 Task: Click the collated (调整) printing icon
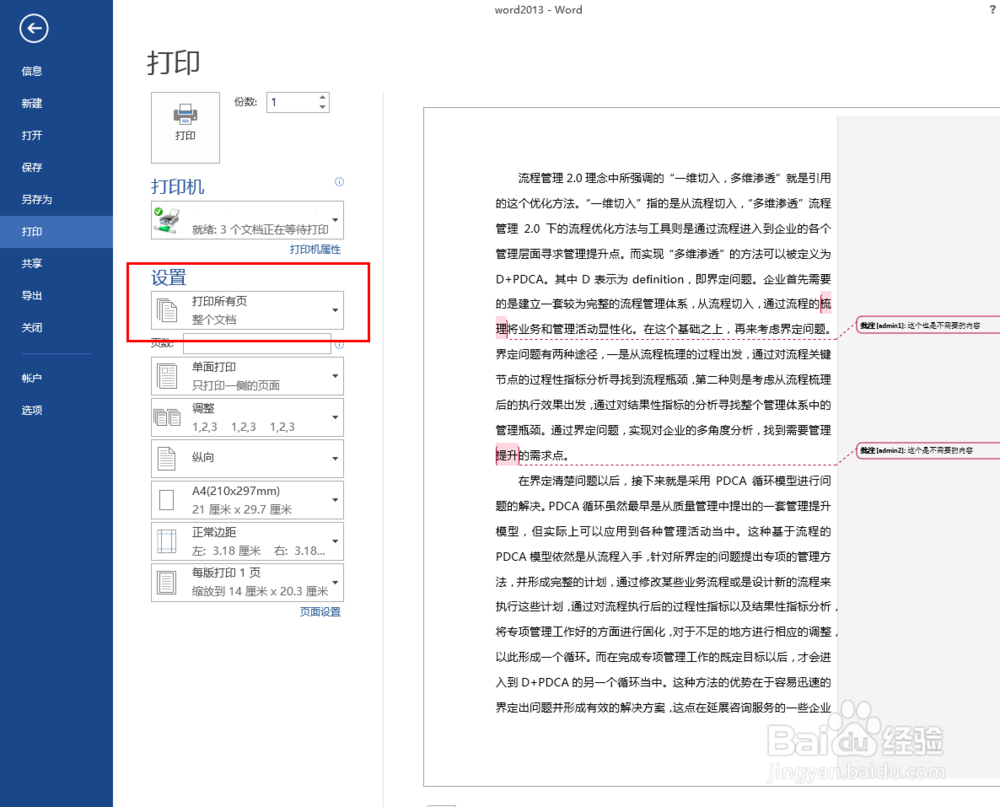pyautogui.click(x=167, y=417)
